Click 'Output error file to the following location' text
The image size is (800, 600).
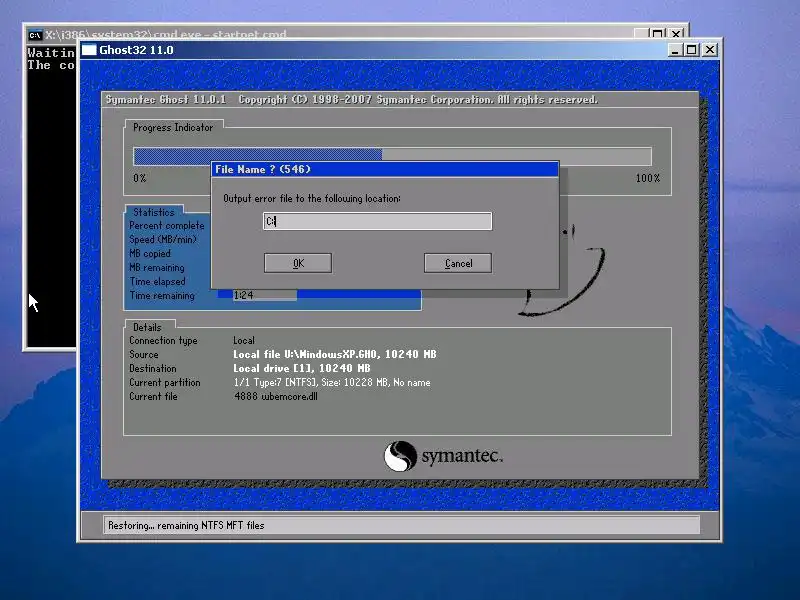click(x=312, y=198)
